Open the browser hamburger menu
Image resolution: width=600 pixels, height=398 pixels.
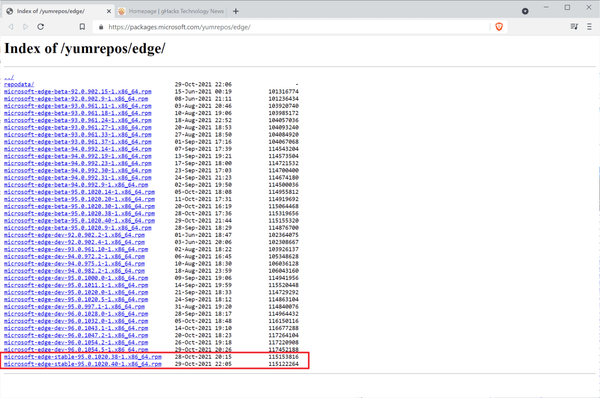pos(589,26)
